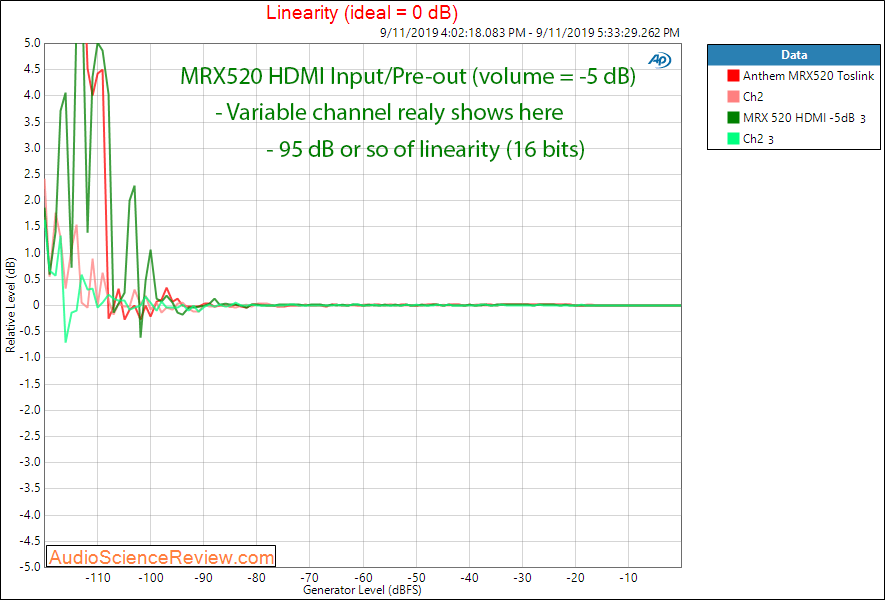
Task: Click the positive 1.0 tick on the vertical axis
Action: pyautogui.click(x=32, y=253)
